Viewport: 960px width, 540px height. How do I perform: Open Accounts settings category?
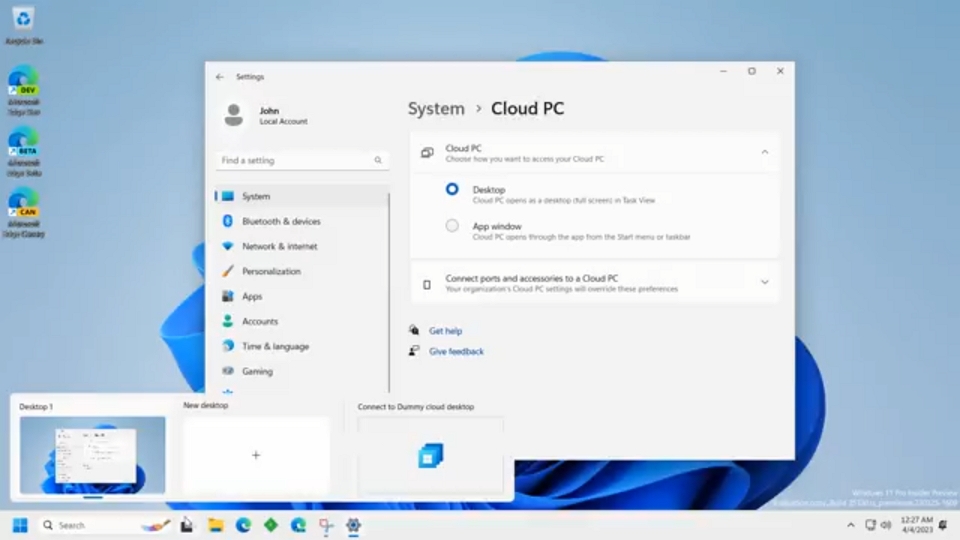pyautogui.click(x=301, y=321)
